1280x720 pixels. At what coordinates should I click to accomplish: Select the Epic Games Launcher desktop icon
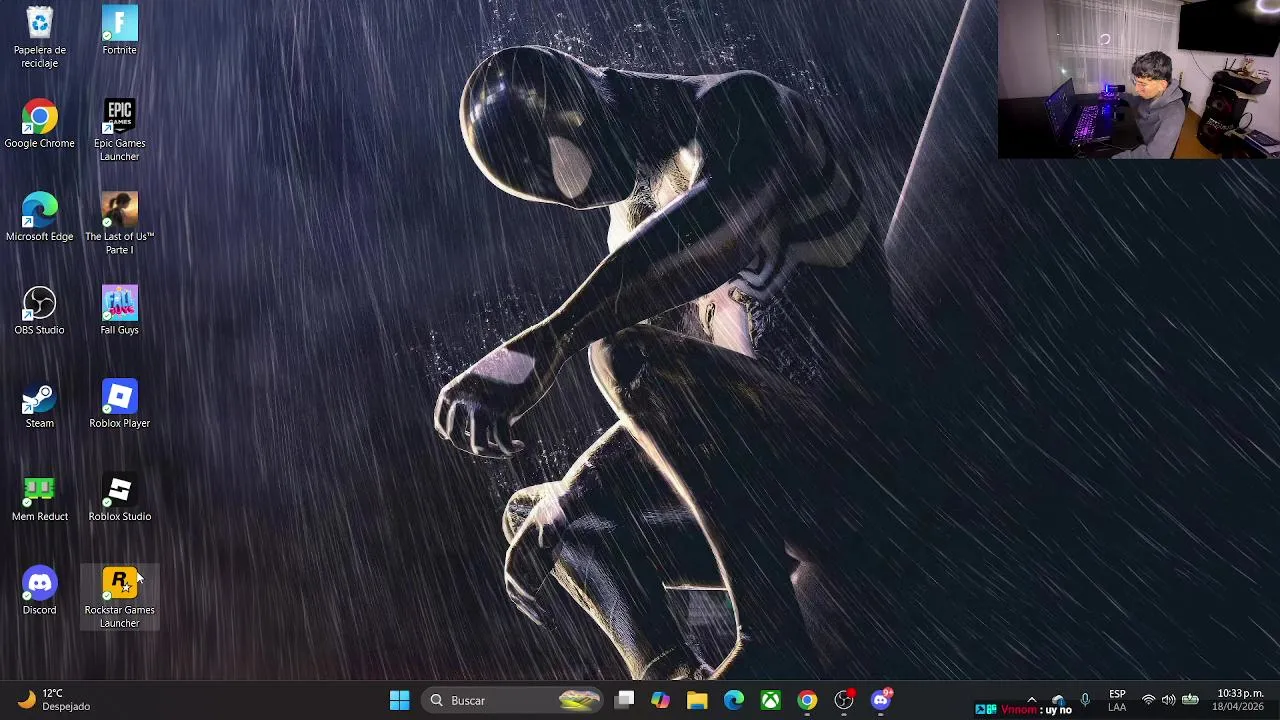tap(119, 130)
